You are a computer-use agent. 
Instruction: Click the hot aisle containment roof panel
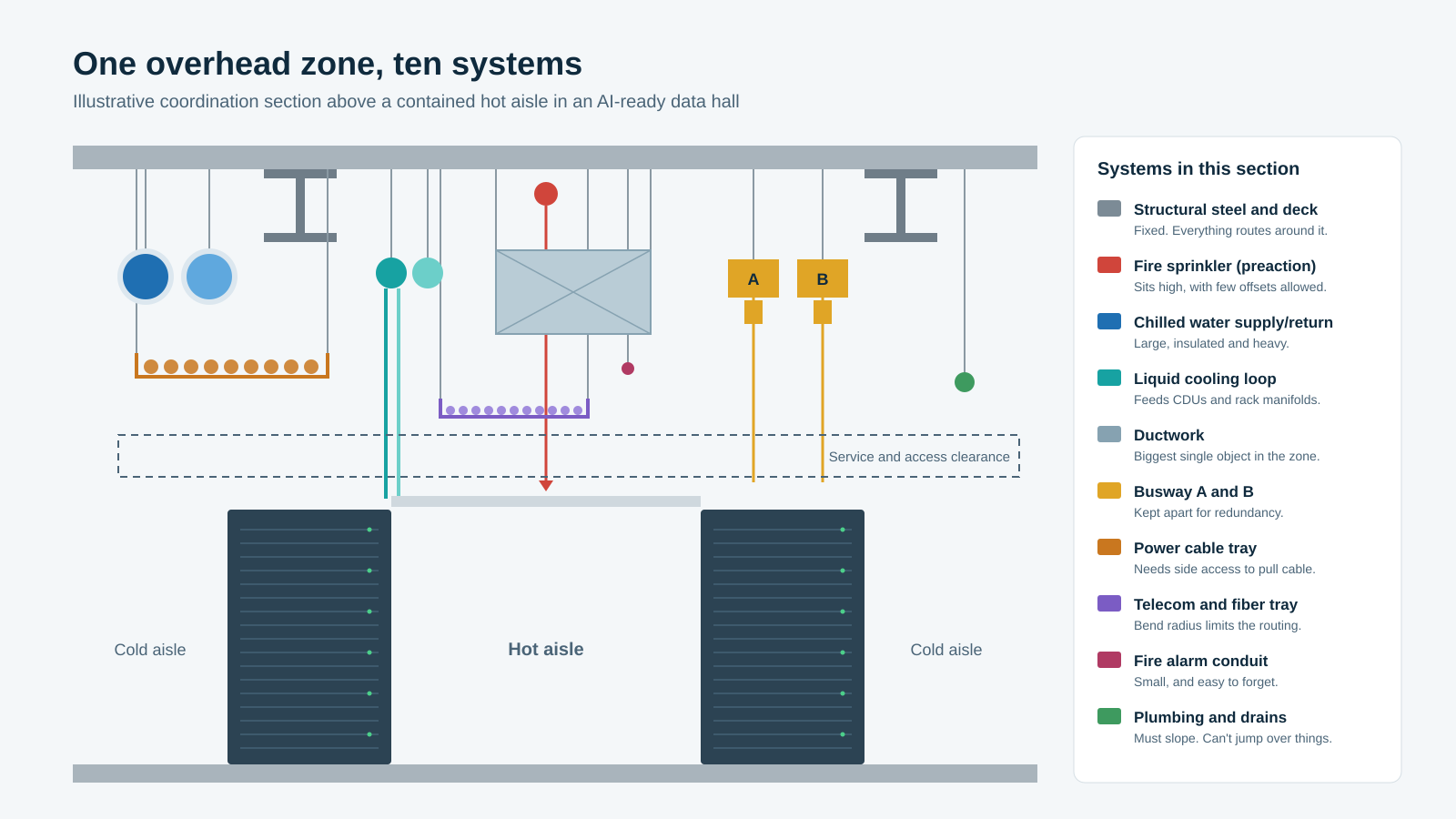tap(546, 501)
